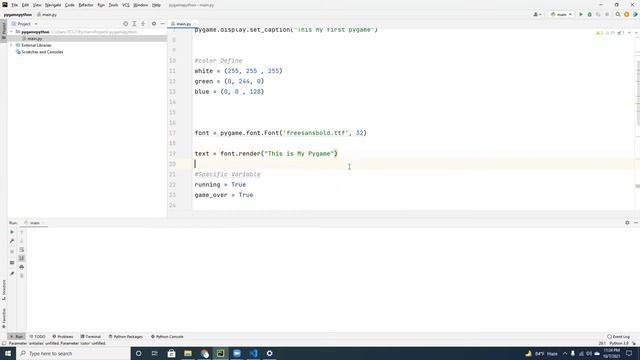Open the Event Log button
This screenshot has width=640, height=360.
(618, 337)
